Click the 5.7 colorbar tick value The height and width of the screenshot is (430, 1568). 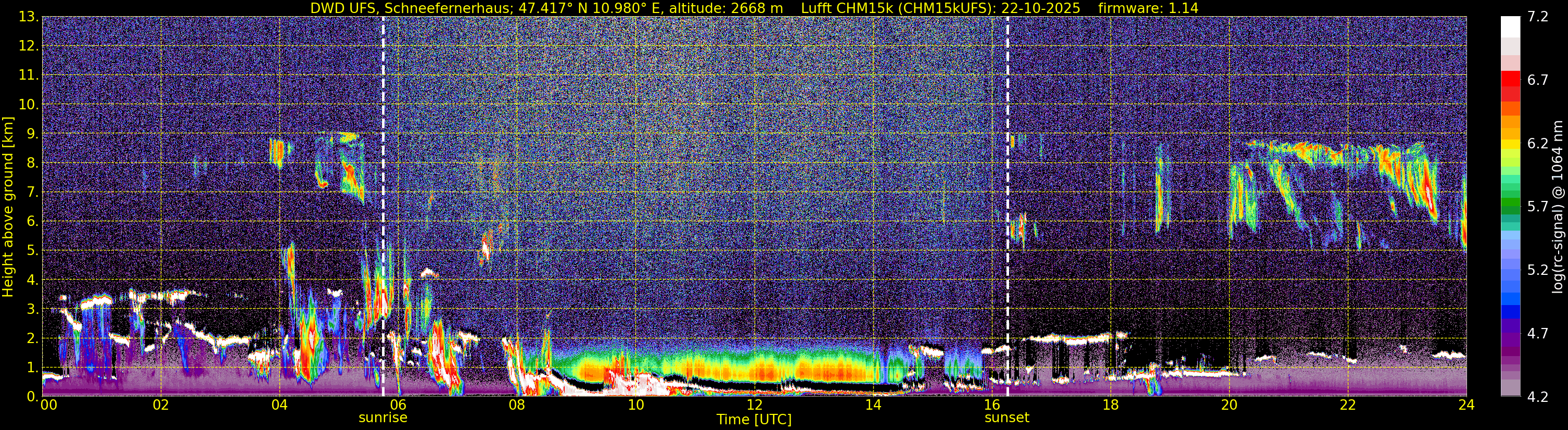click(x=1538, y=207)
